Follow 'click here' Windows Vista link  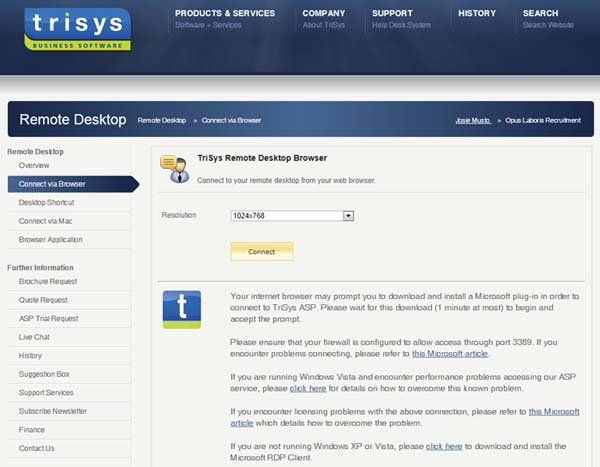[308, 389]
